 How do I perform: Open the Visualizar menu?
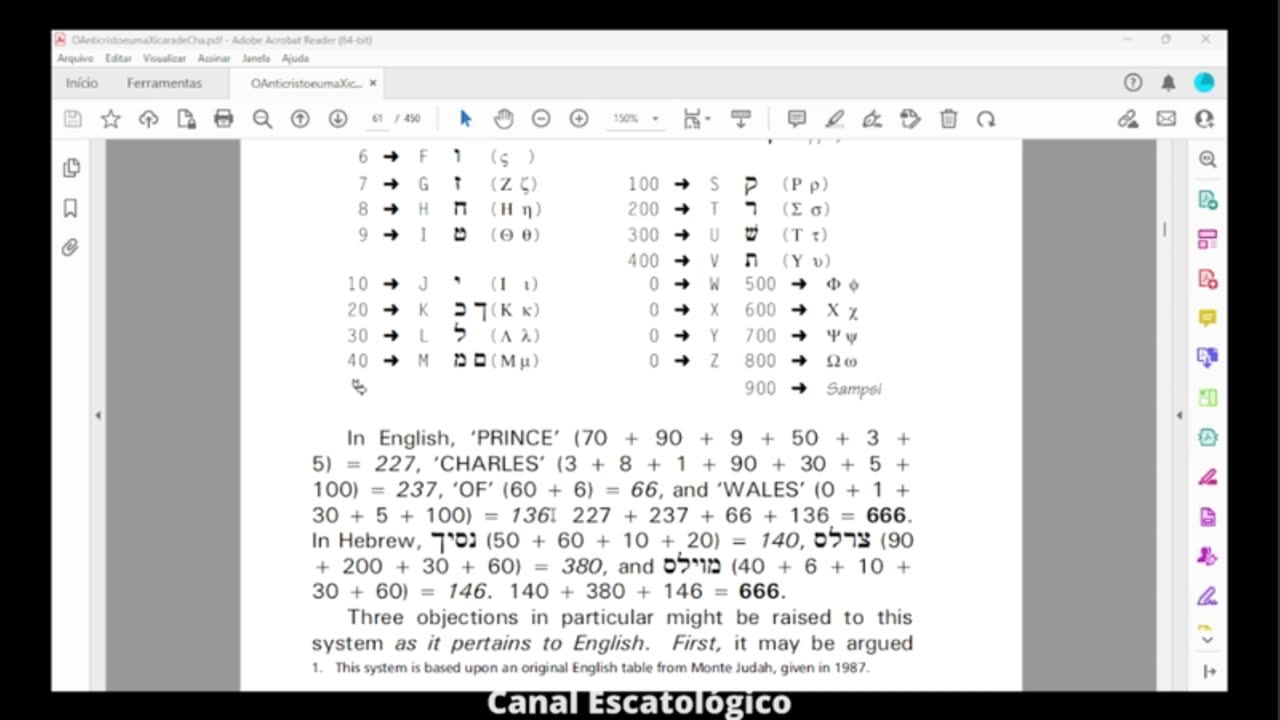[164, 58]
